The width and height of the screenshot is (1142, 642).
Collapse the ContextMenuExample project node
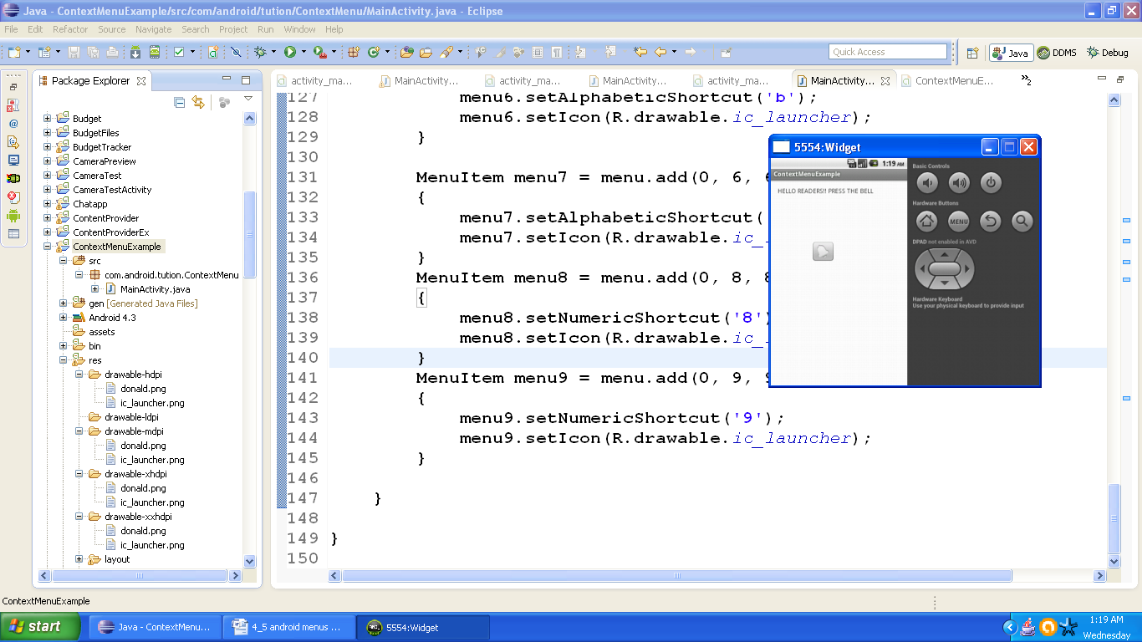click(47, 246)
